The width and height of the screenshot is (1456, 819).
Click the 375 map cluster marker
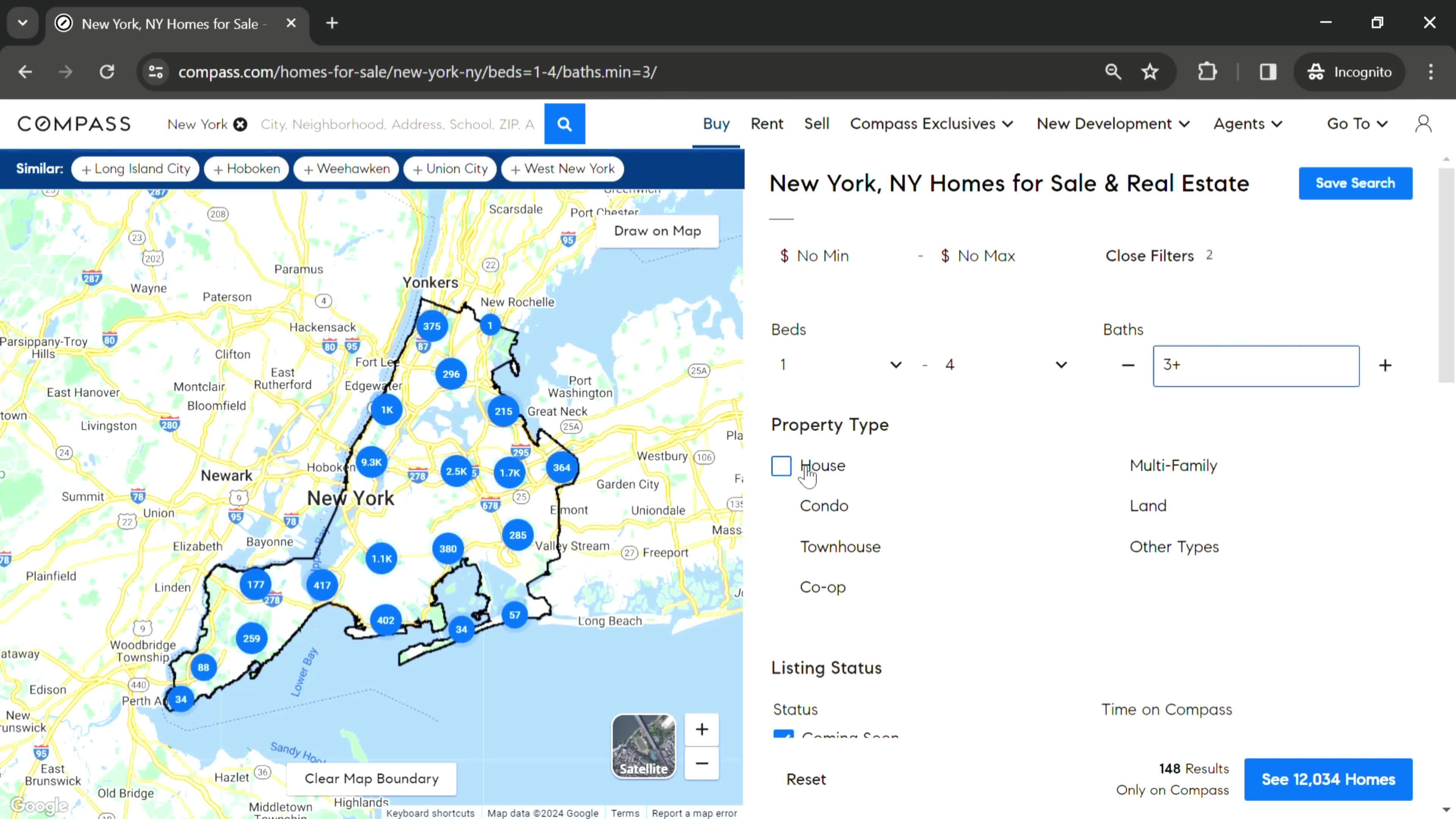point(432,326)
